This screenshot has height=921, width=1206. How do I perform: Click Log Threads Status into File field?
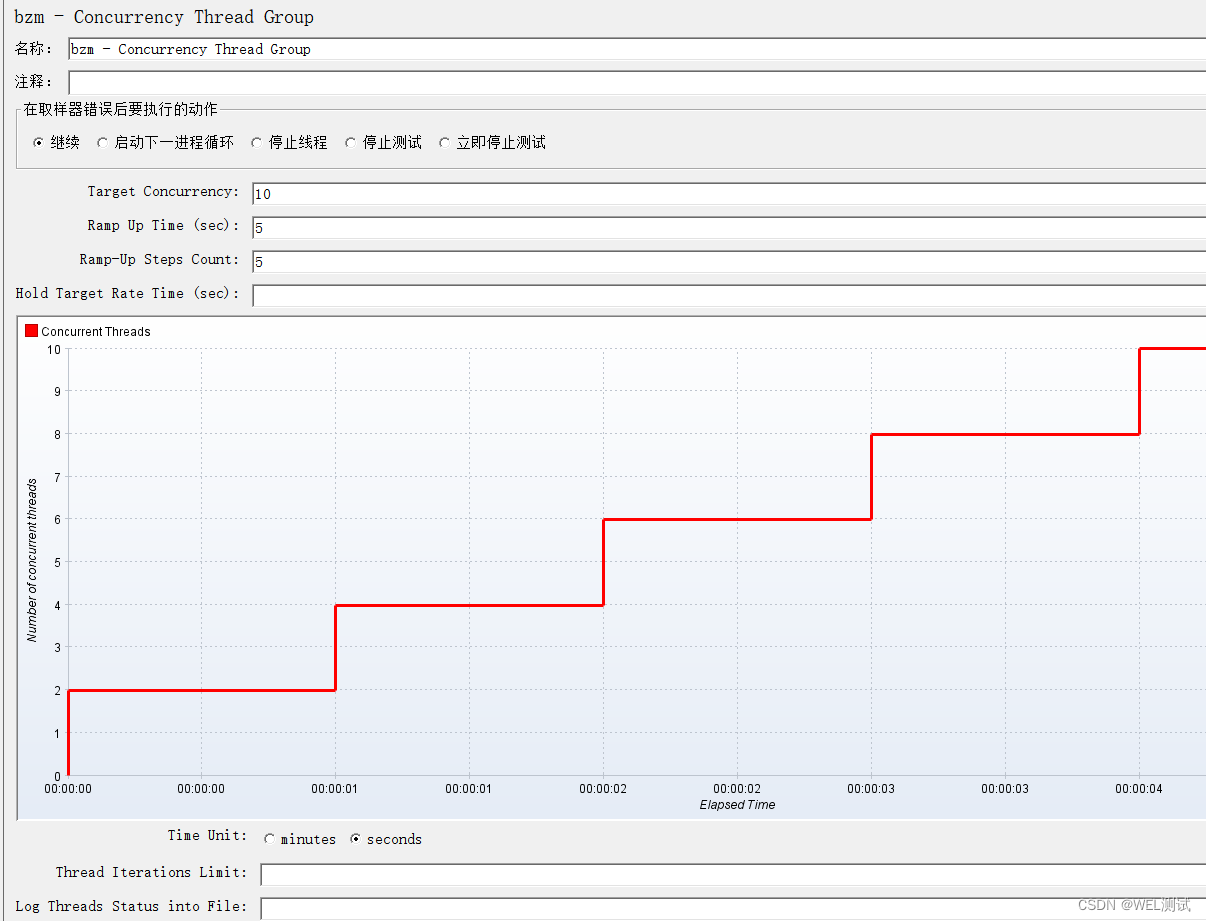(x=733, y=908)
